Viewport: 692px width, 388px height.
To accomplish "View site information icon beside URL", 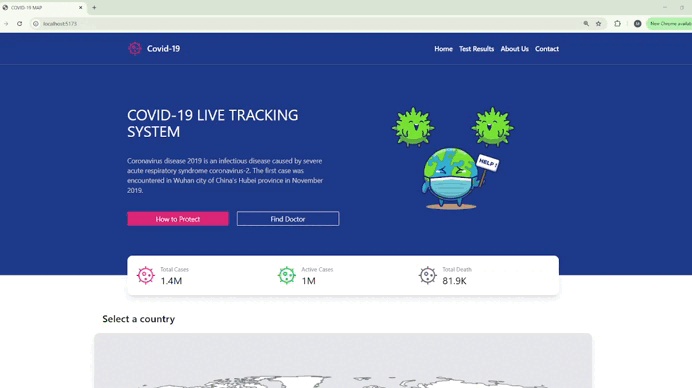I will coord(36,24).
